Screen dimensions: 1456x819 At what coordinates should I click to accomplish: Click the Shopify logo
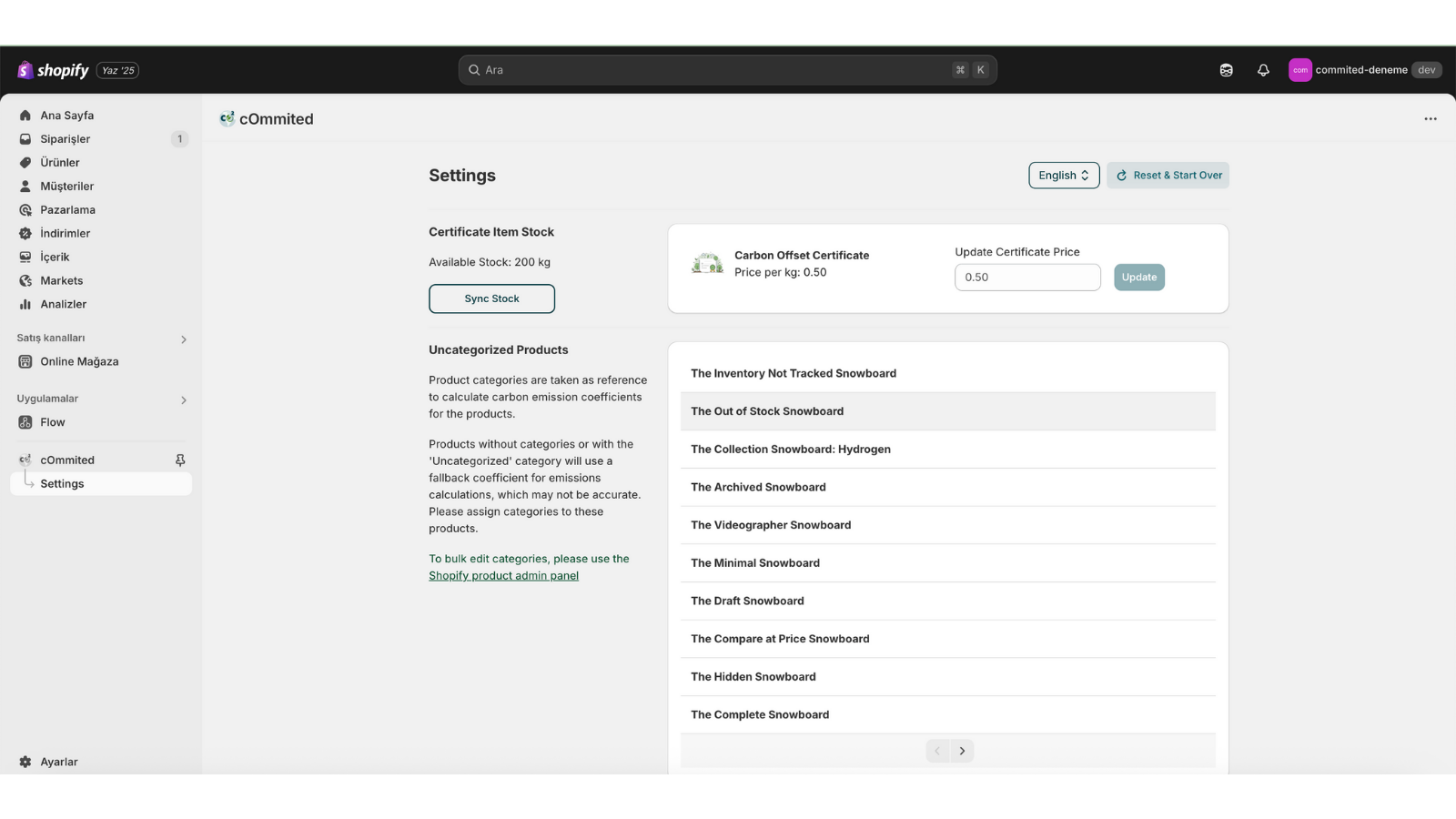click(x=53, y=70)
